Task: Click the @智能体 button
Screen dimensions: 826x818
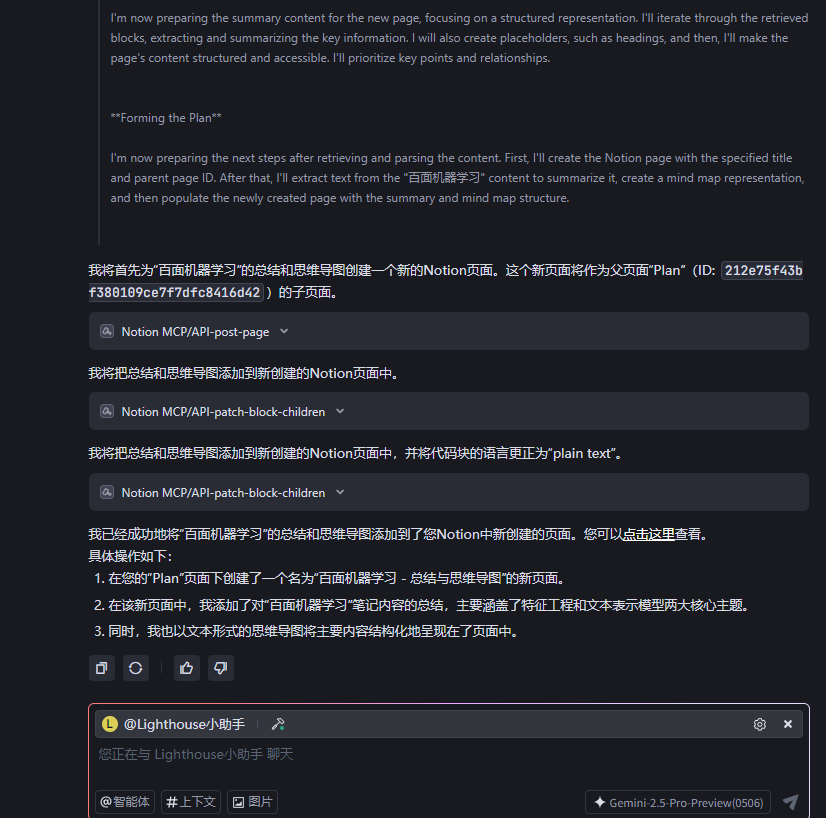Action: (125, 802)
